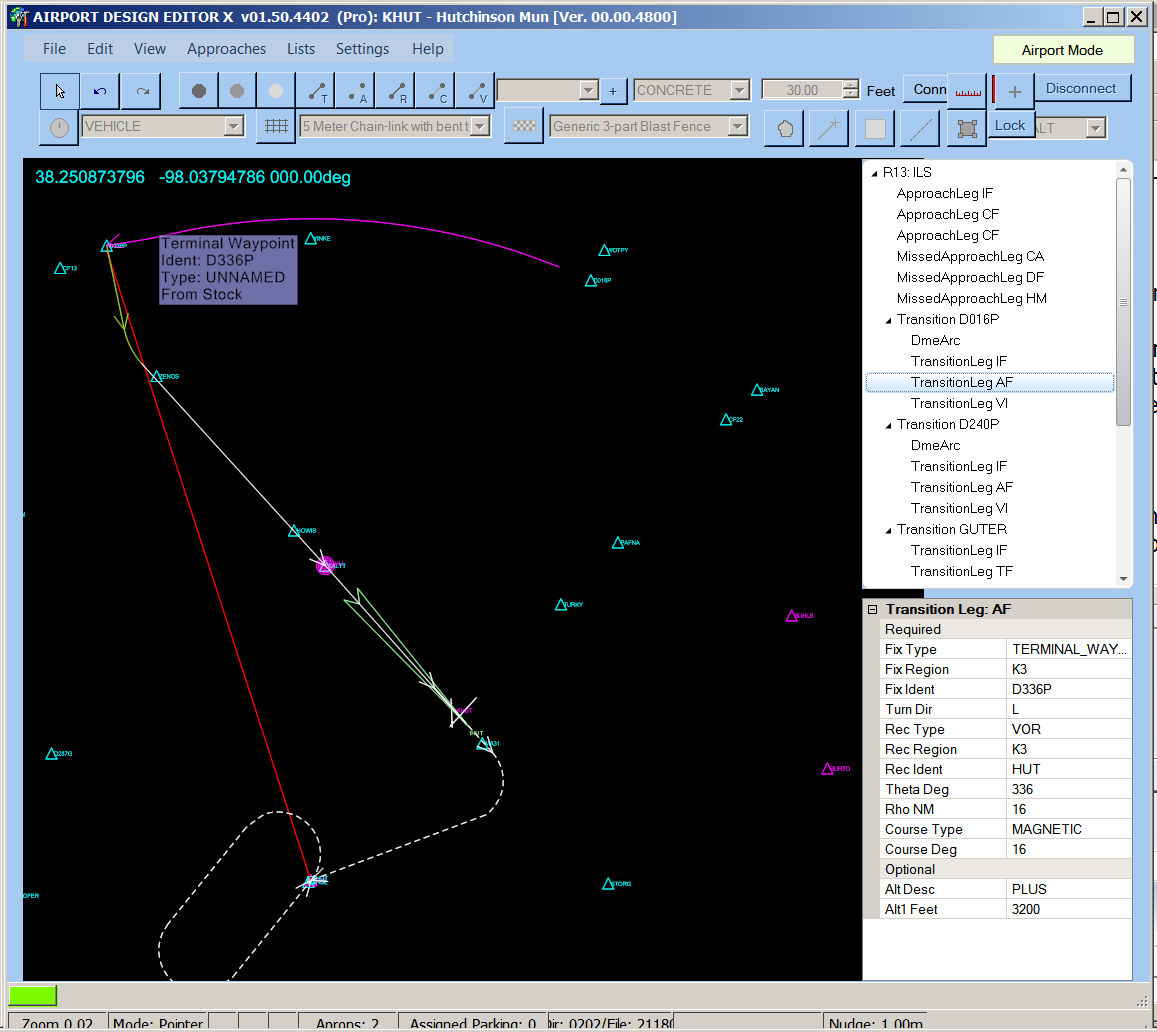1157x1032 pixels.
Task: Collapse the Transition Leg: AF property section
Action: 873,609
